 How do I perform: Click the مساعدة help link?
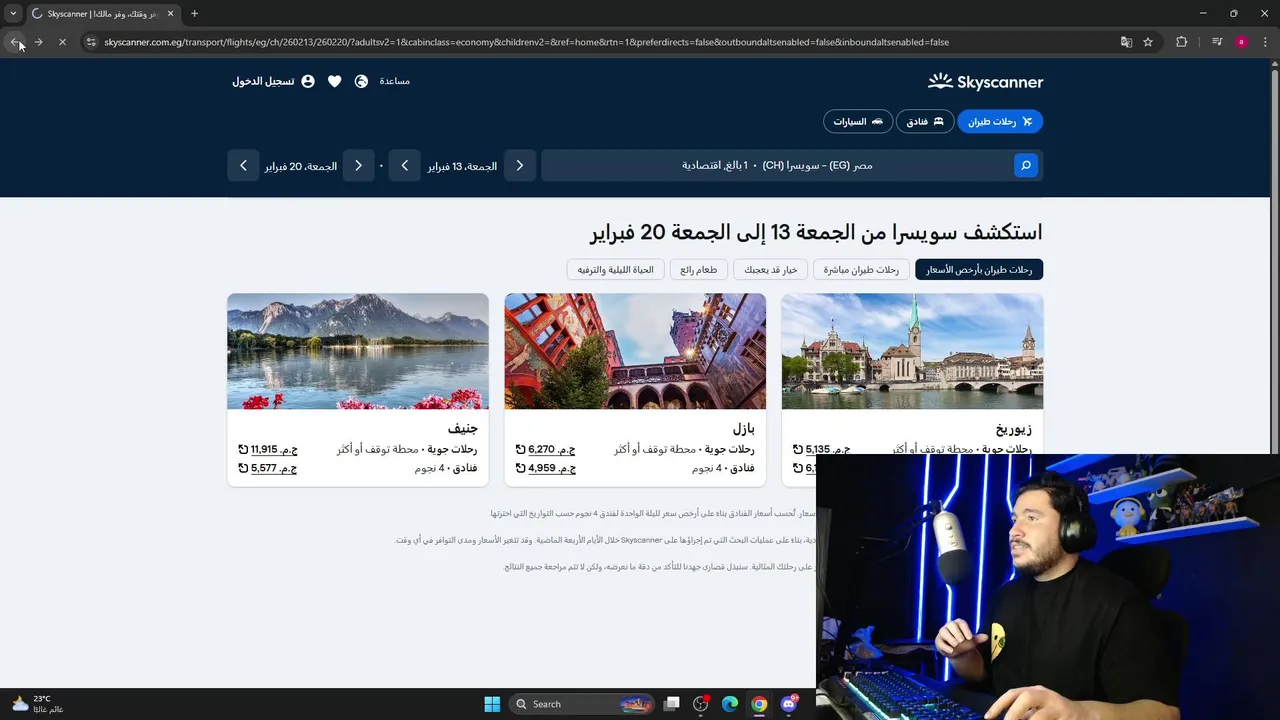pyautogui.click(x=394, y=81)
